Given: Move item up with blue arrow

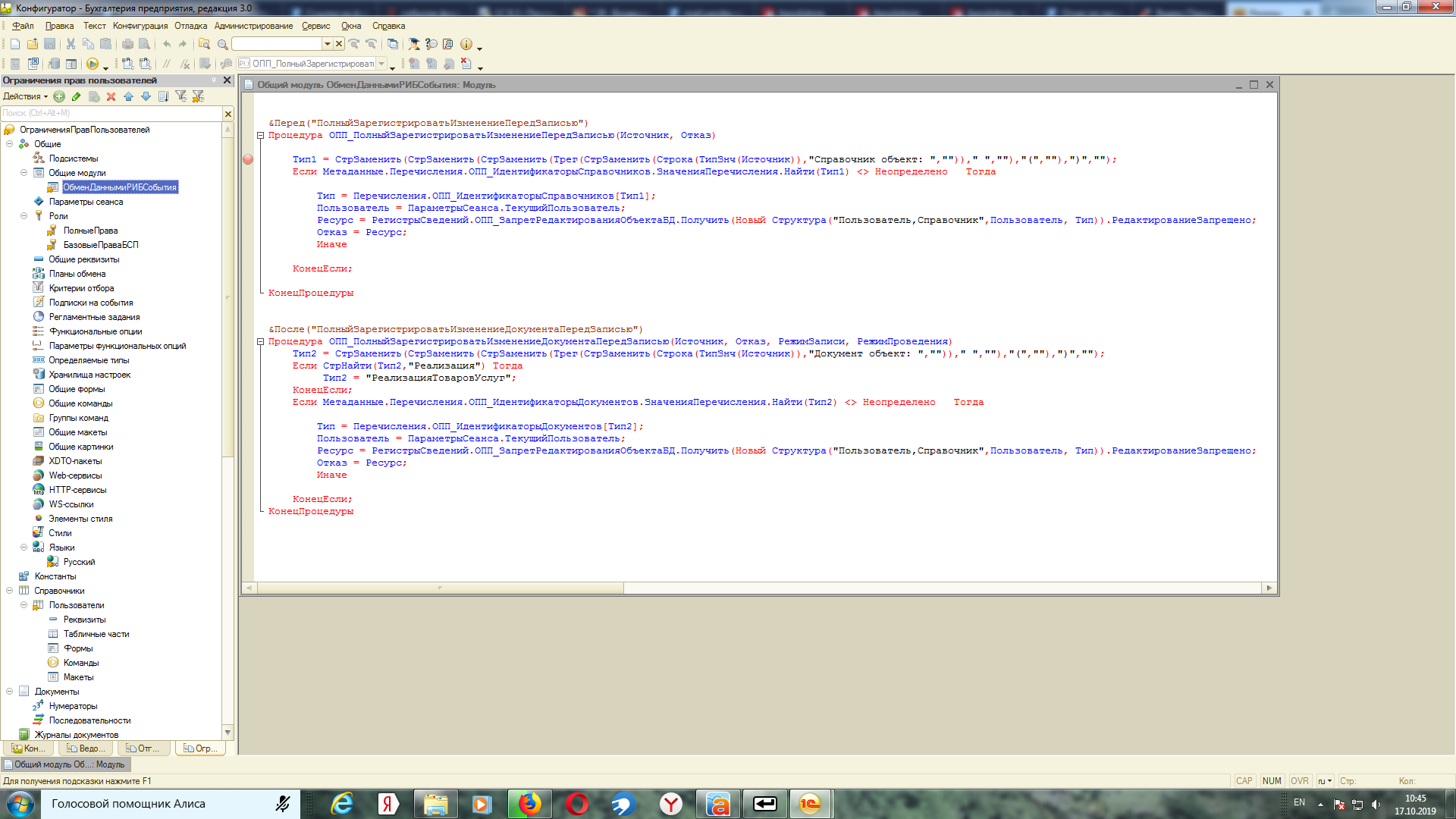Looking at the screenshot, I should (x=128, y=96).
